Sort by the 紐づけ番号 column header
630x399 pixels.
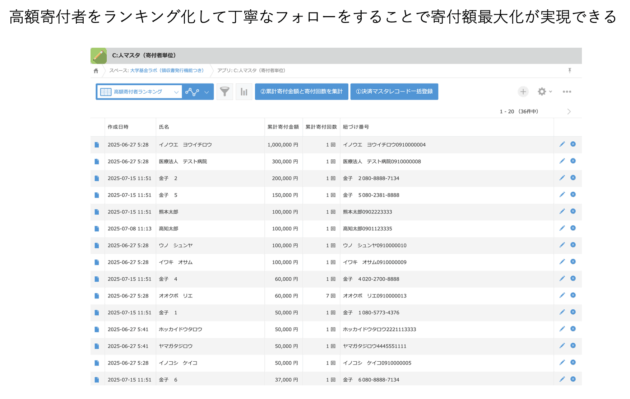tap(356, 127)
